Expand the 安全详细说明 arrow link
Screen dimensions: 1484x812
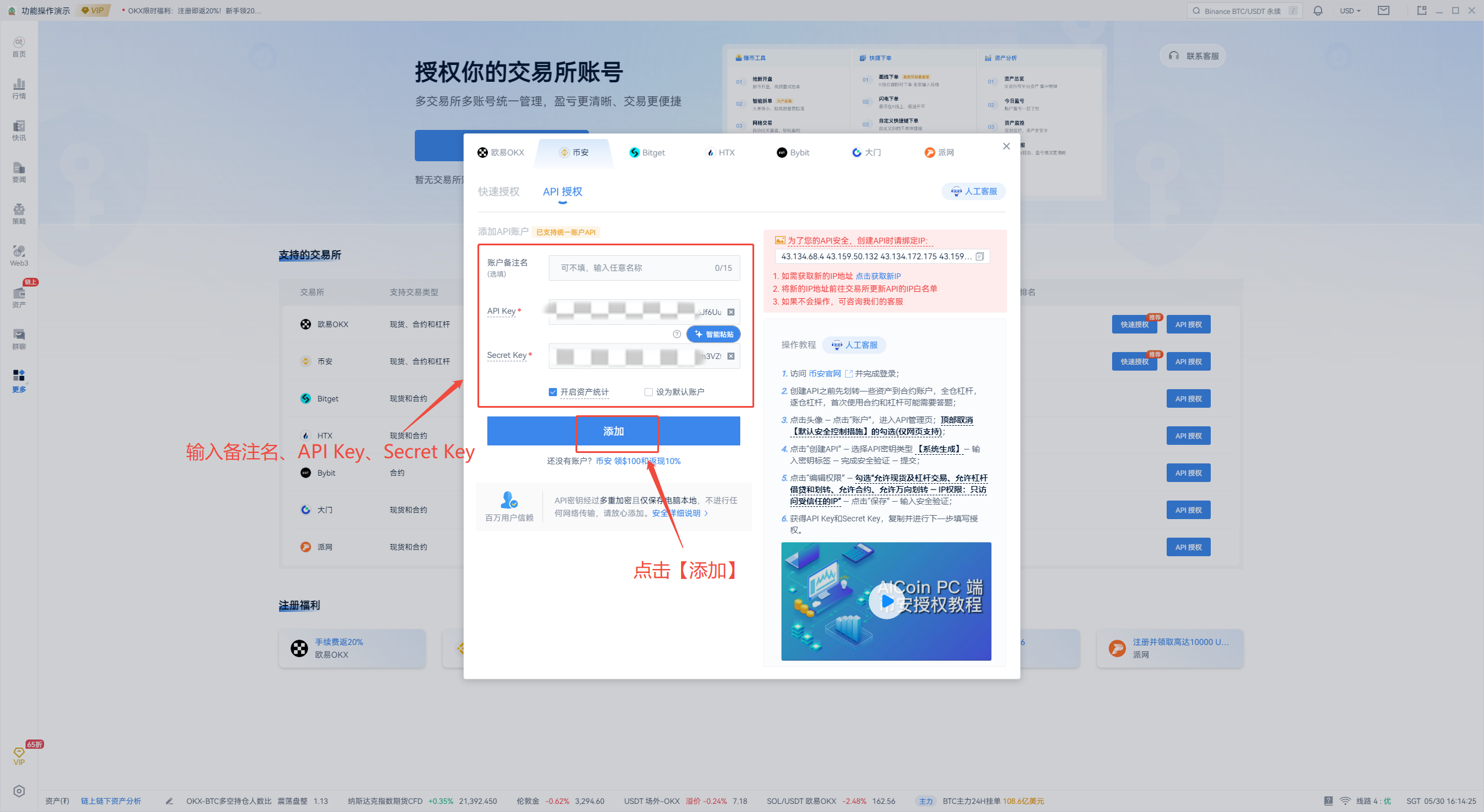coord(680,513)
